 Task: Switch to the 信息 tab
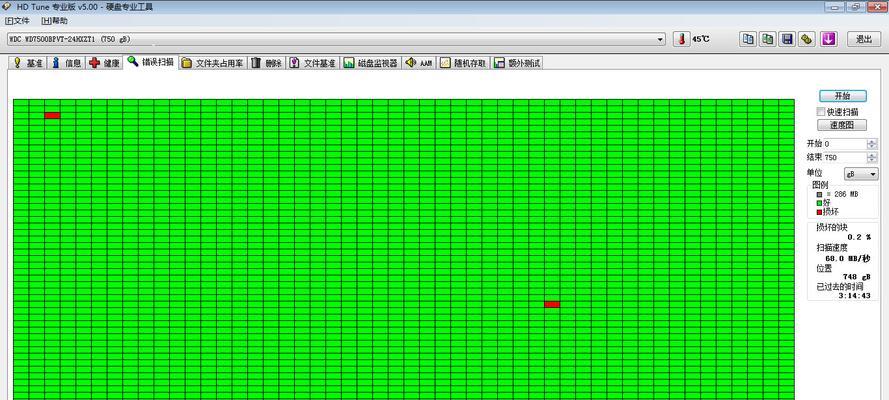(x=66, y=63)
